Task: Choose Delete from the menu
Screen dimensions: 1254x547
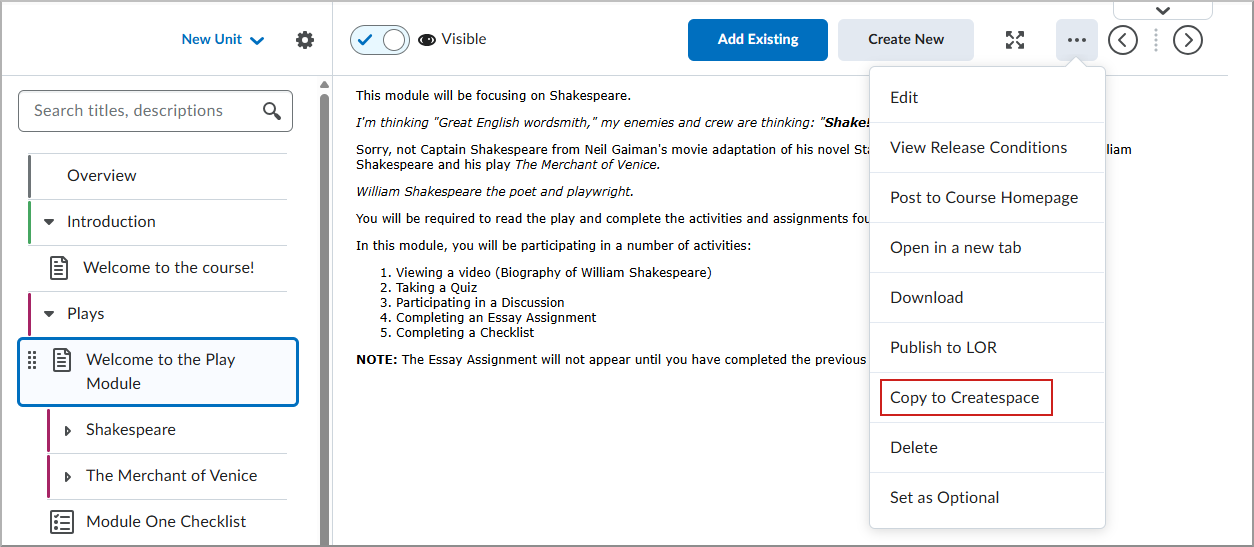Action: (987, 447)
